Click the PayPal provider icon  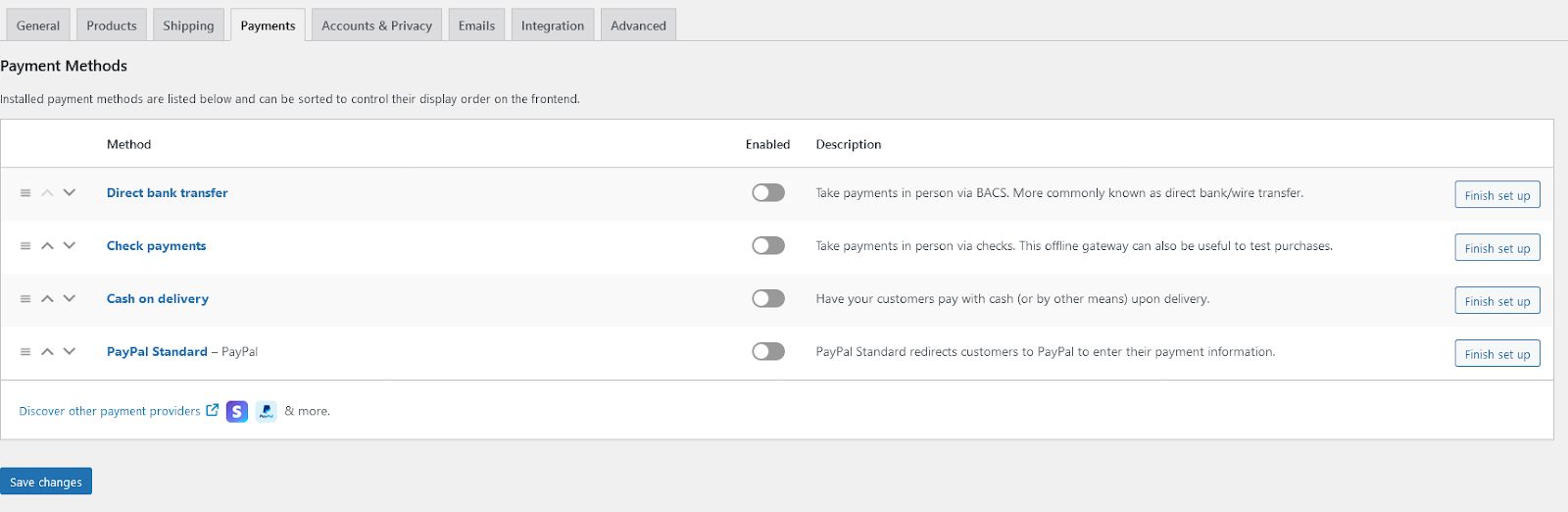[267, 412]
